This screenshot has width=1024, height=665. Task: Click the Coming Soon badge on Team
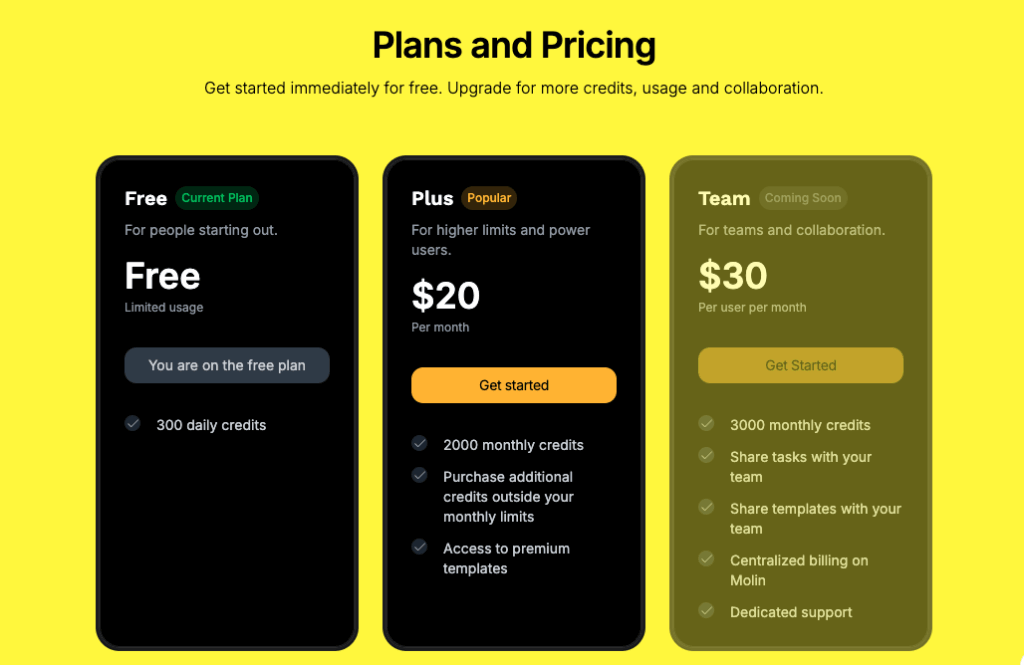pyautogui.click(x=803, y=198)
